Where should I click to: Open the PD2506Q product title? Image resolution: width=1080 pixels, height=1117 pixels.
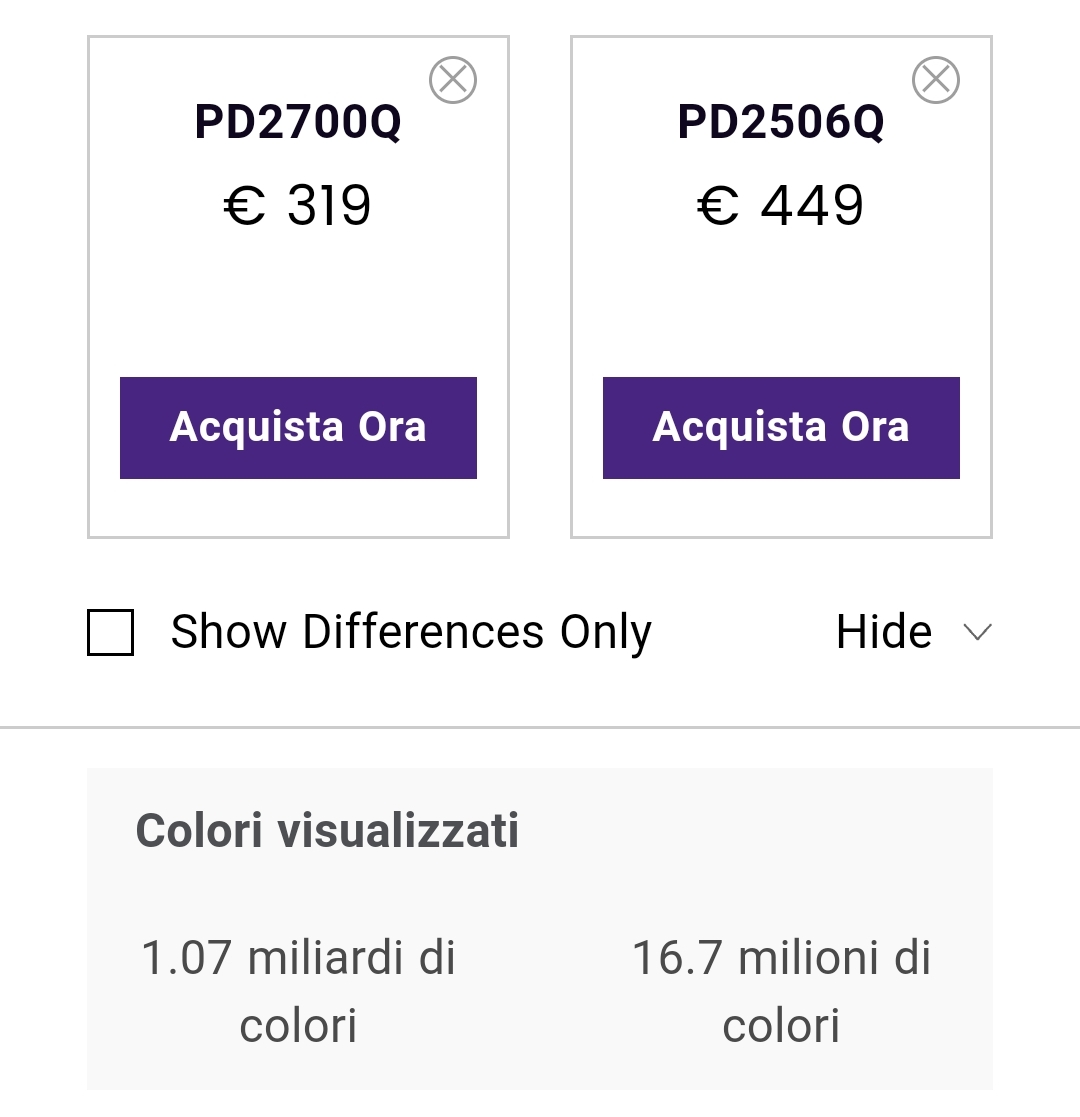(781, 122)
